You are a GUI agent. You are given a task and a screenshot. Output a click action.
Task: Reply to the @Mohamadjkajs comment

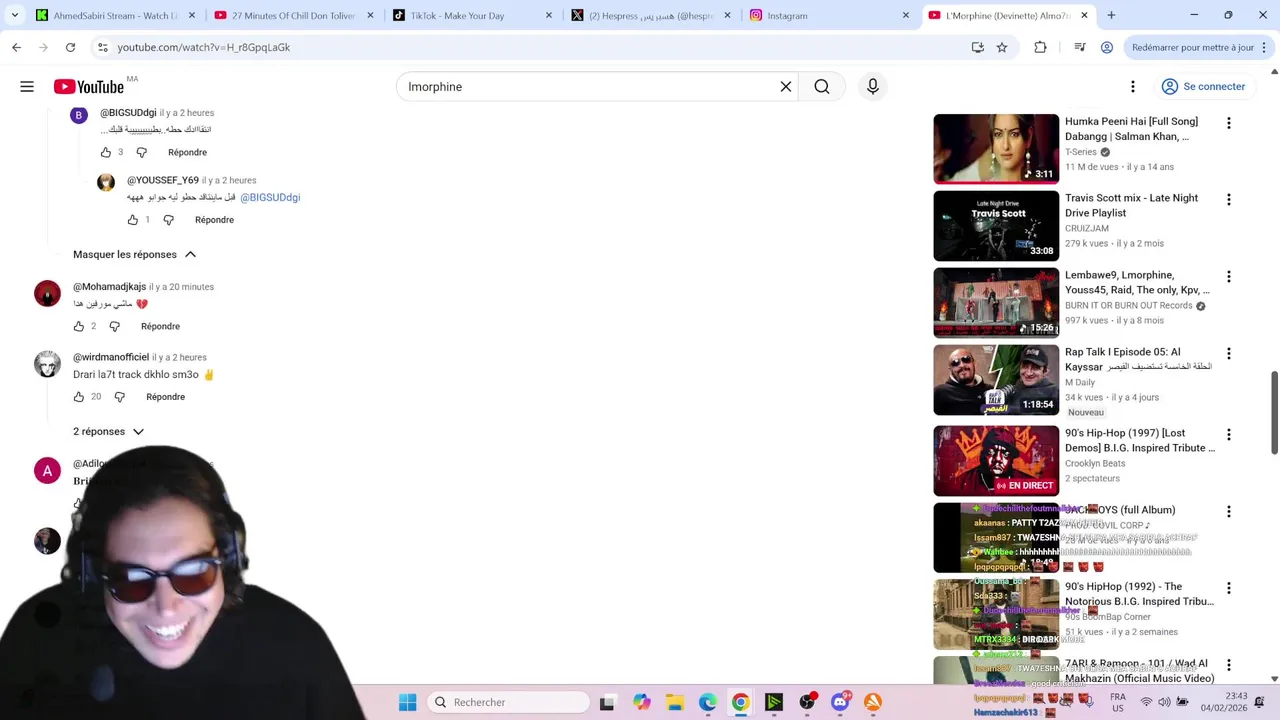[x=161, y=326]
